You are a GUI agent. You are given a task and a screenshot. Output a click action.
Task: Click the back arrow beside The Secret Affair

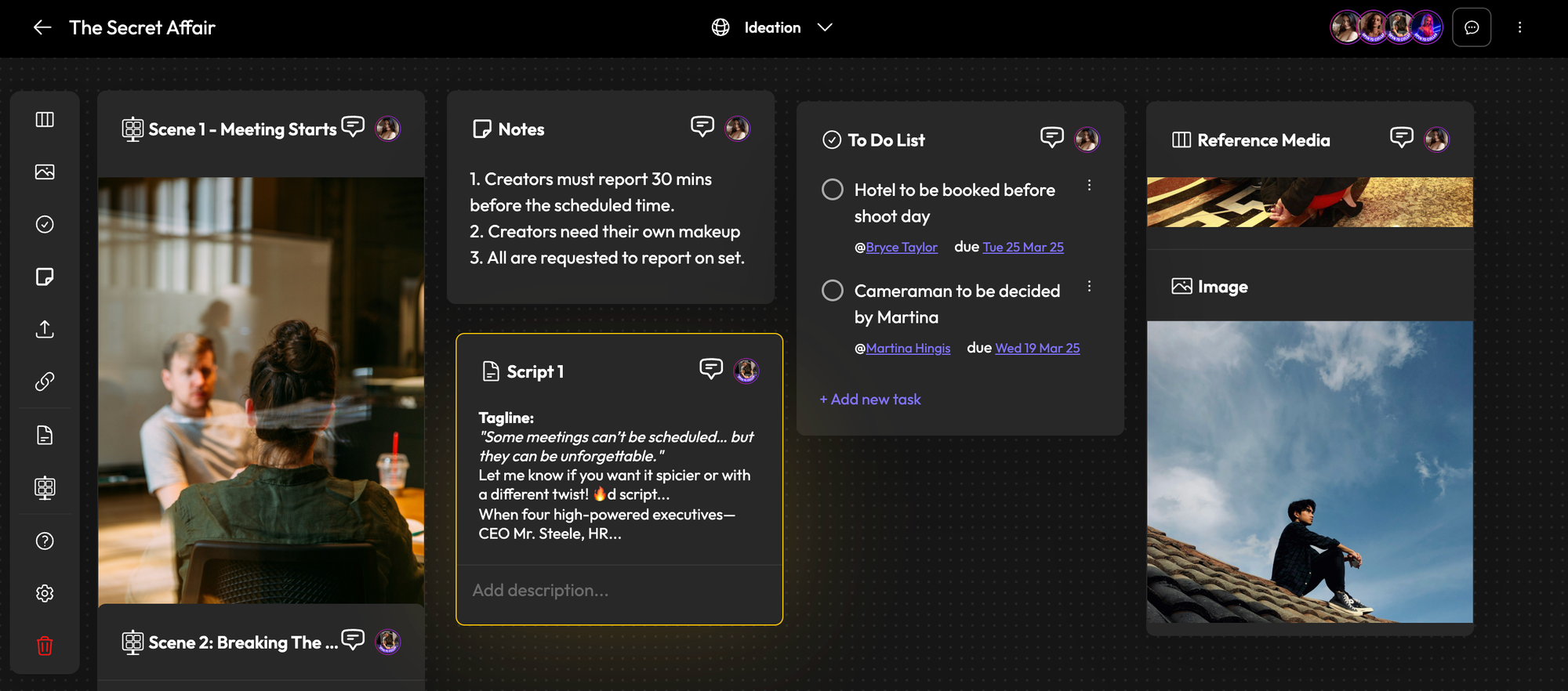[42, 27]
